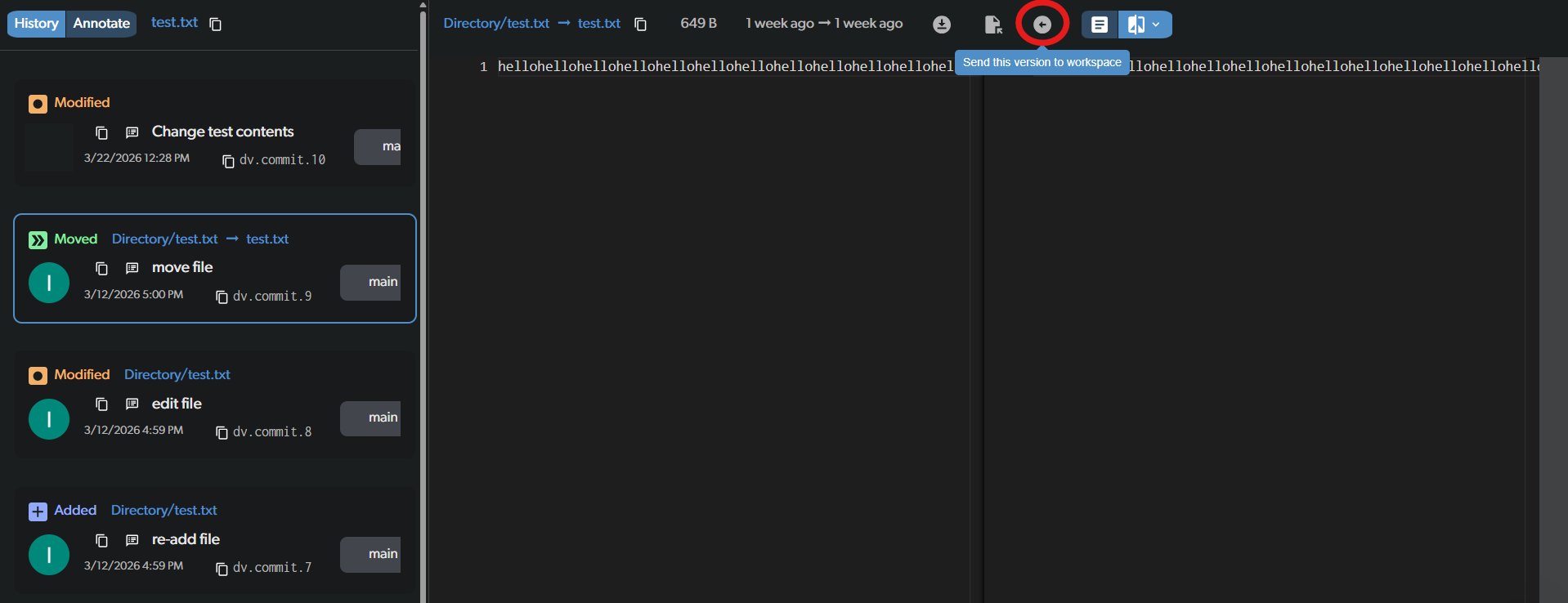
Task: Show comment for Change test contents commit
Action: coord(132,132)
